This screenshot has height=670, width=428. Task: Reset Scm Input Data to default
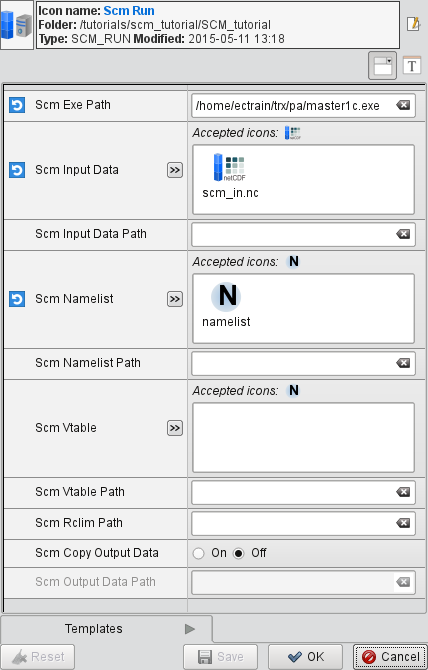(x=17, y=170)
